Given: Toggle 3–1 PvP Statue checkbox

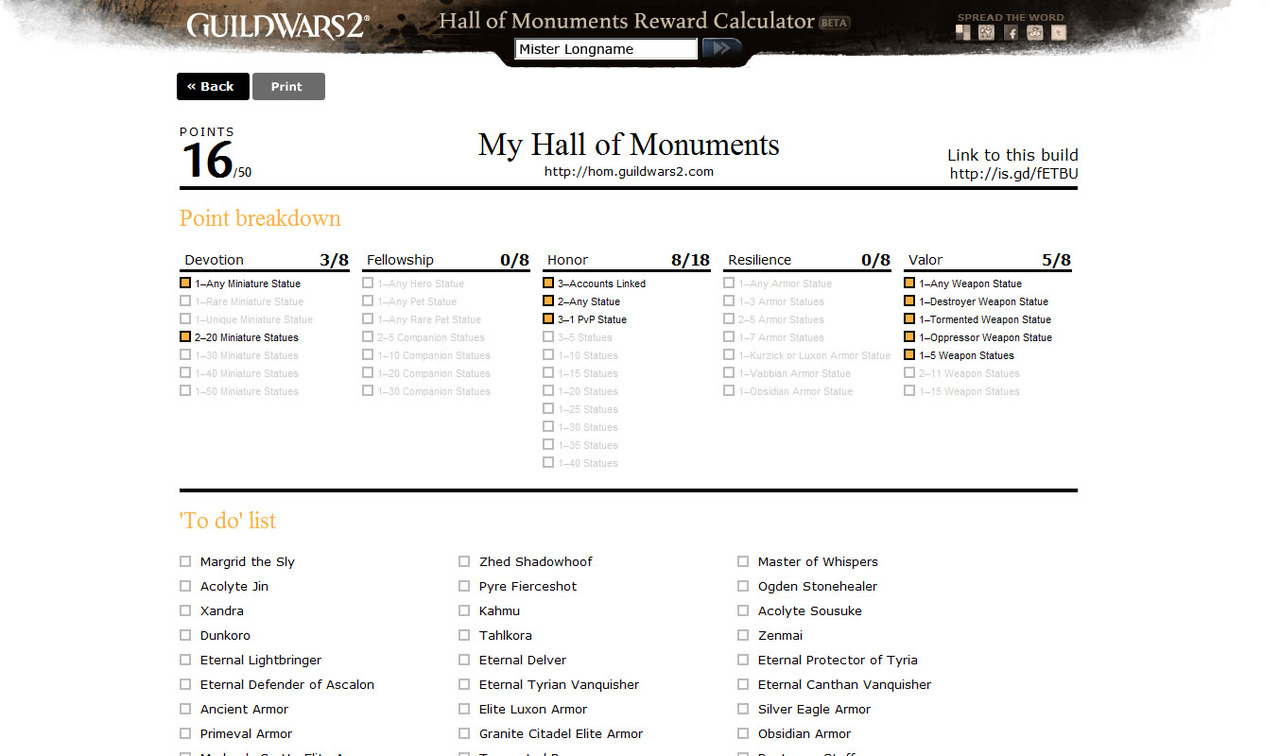Looking at the screenshot, I should (548, 319).
